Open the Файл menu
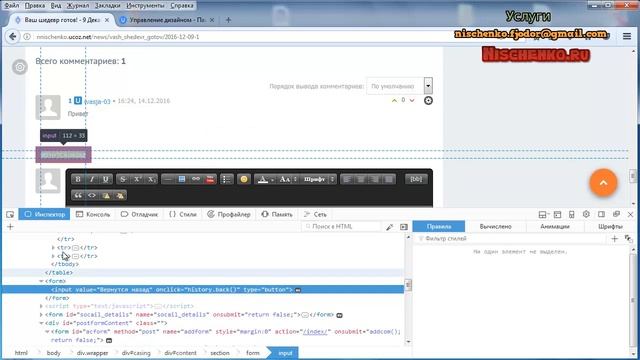Screen dimensions: 640x360 [x=11, y=6]
